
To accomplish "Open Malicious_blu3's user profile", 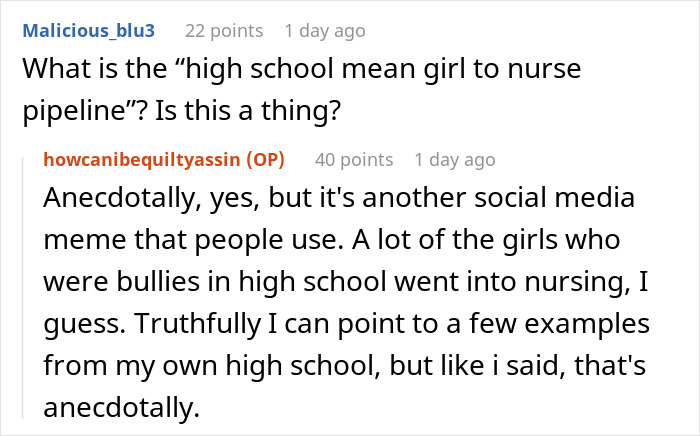I will pyautogui.click(x=88, y=31).
